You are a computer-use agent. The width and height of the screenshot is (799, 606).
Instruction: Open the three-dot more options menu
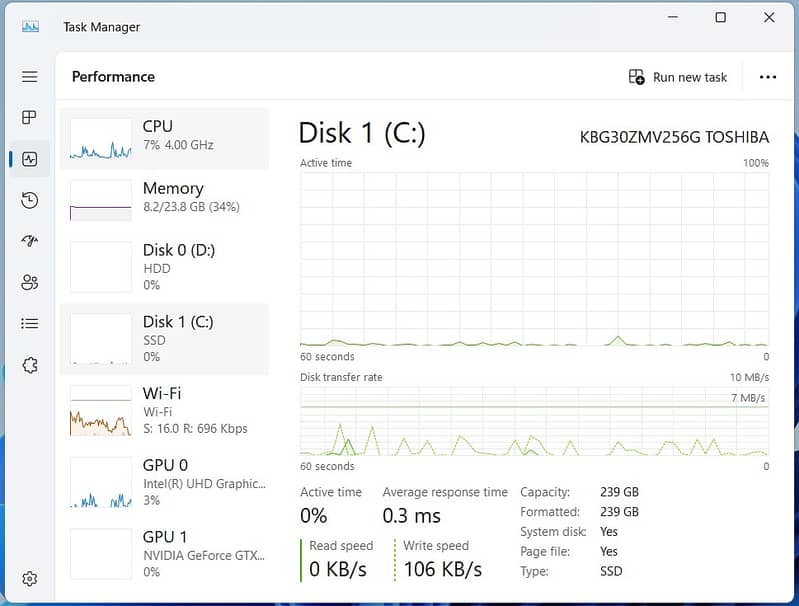coord(768,77)
